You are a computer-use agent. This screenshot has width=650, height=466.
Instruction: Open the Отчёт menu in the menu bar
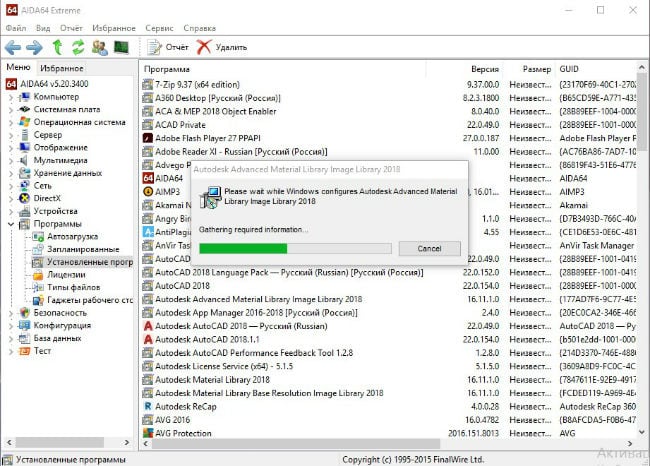click(x=71, y=28)
